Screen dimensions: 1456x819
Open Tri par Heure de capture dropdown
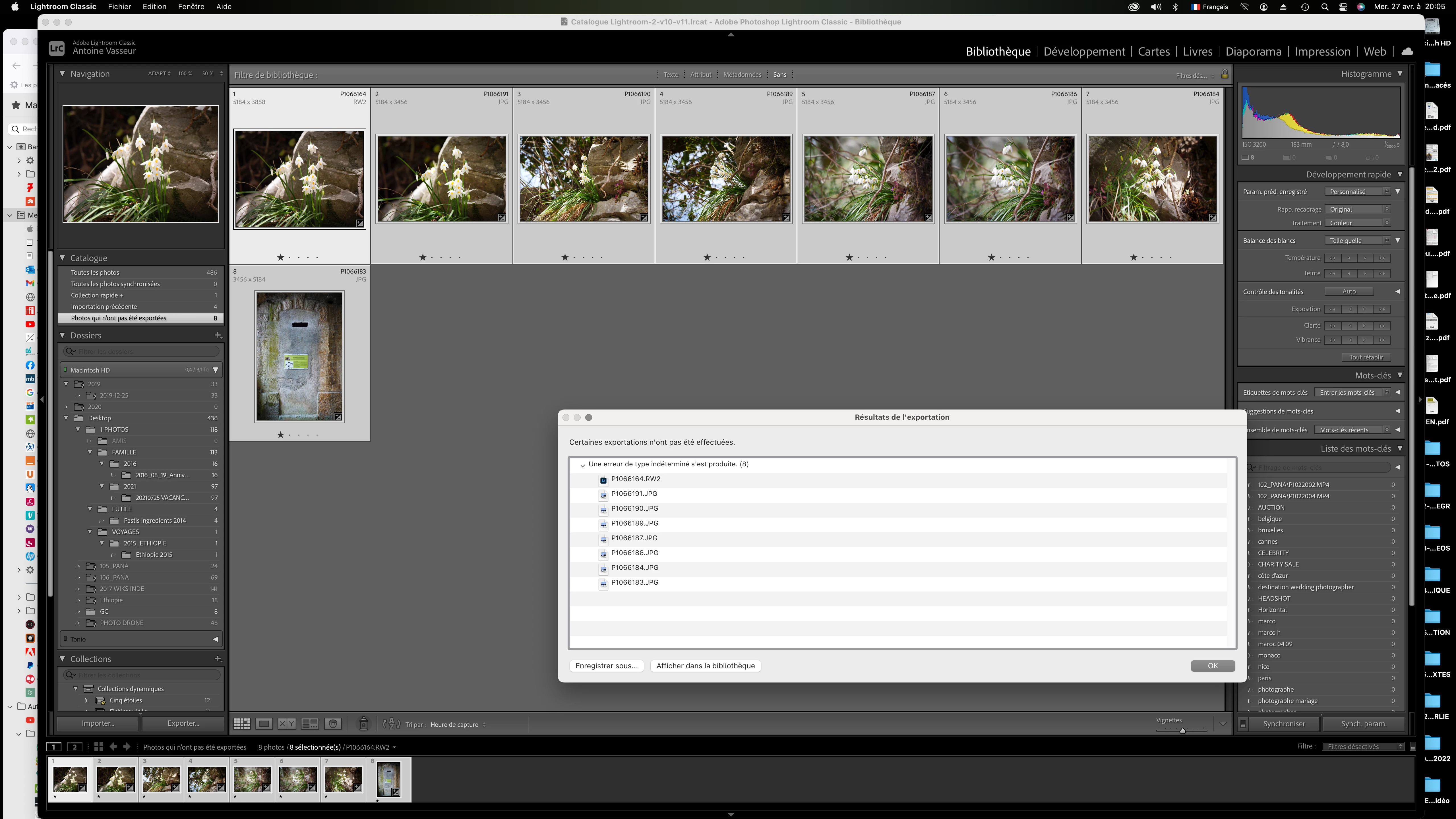458,725
